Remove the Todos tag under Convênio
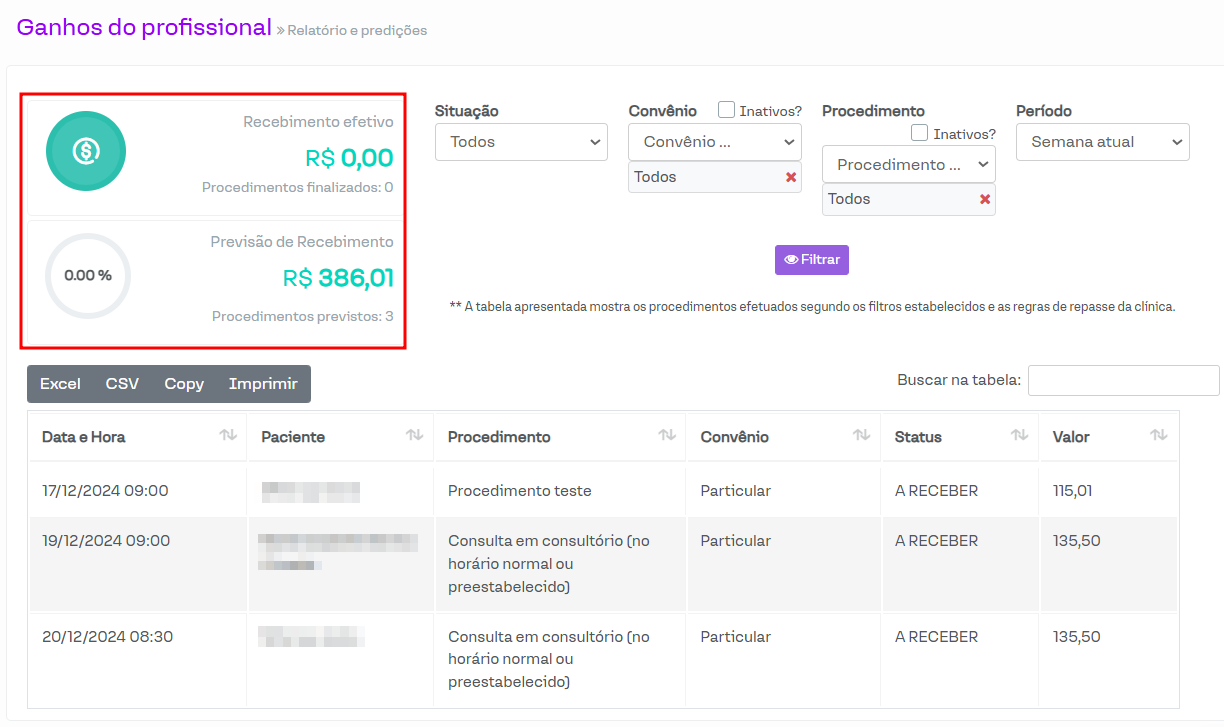 790,177
